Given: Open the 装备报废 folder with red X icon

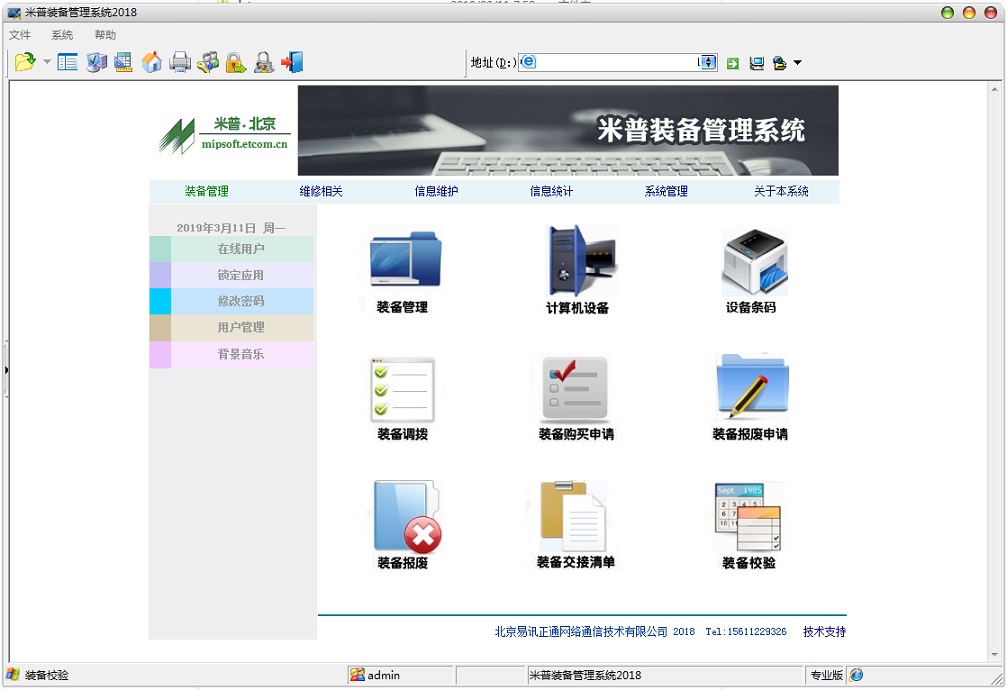Looking at the screenshot, I should 407,517.
